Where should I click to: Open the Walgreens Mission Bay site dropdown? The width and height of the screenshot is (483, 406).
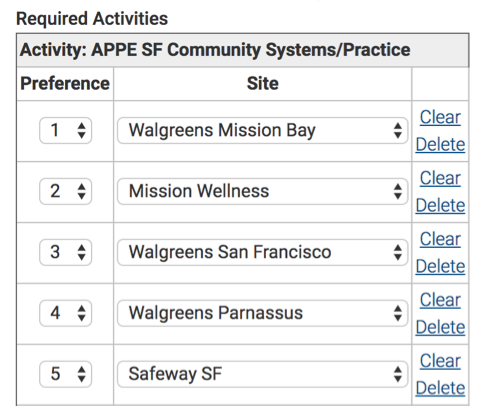click(x=263, y=130)
